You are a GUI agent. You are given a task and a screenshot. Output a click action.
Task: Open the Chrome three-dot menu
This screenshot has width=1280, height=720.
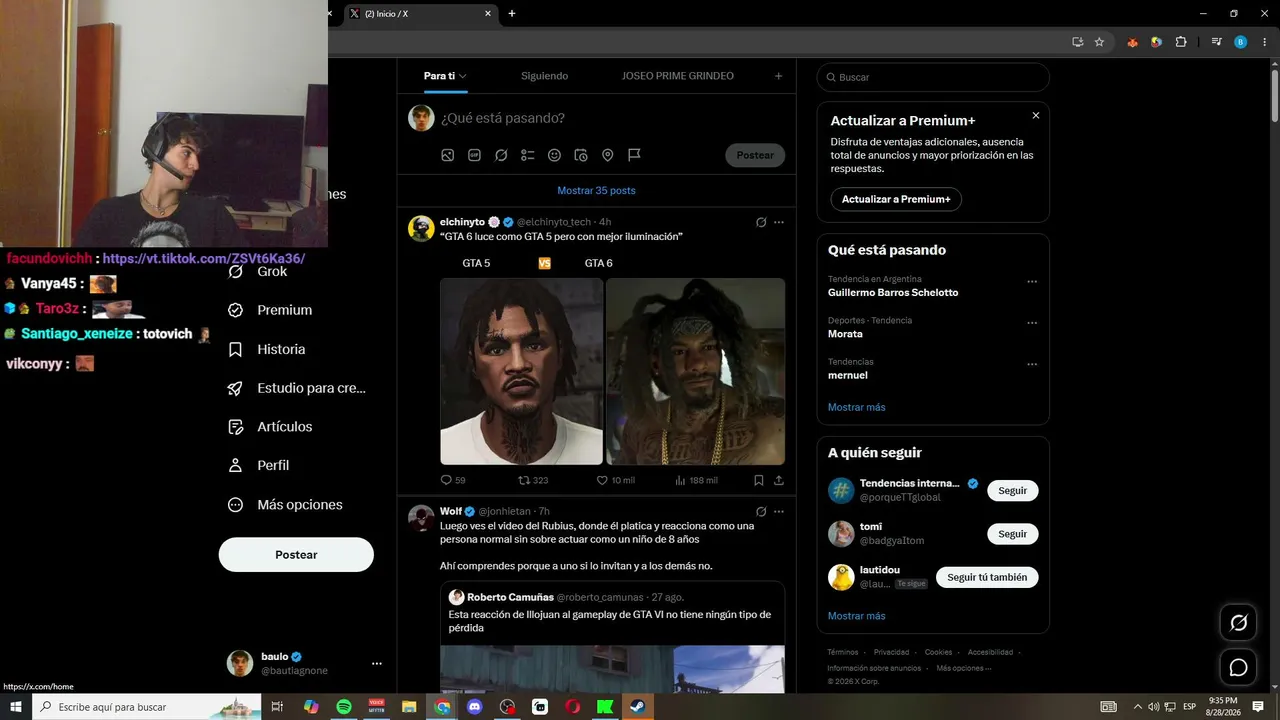tap(1264, 42)
